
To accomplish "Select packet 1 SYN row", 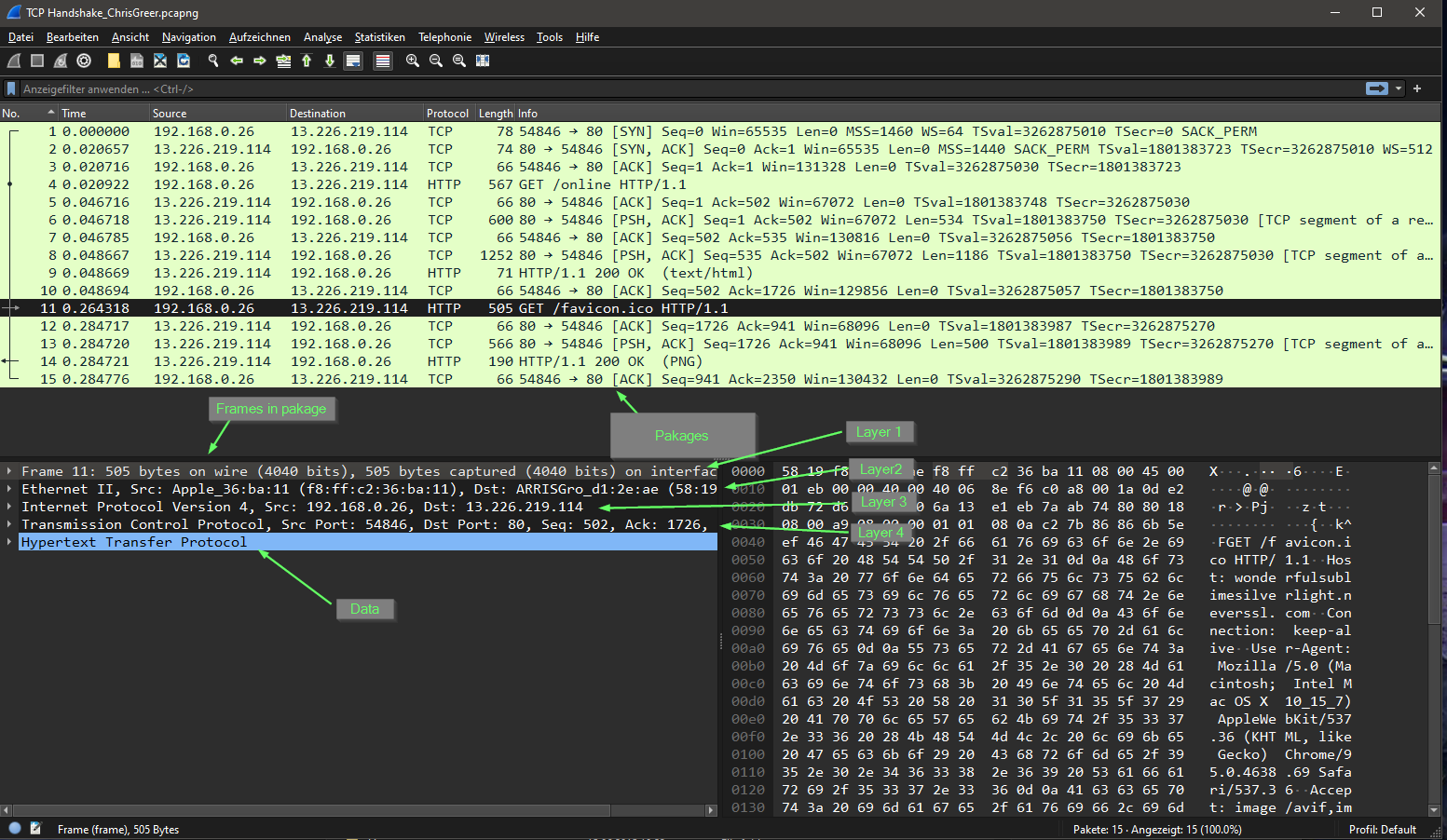I will click(x=720, y=131).
